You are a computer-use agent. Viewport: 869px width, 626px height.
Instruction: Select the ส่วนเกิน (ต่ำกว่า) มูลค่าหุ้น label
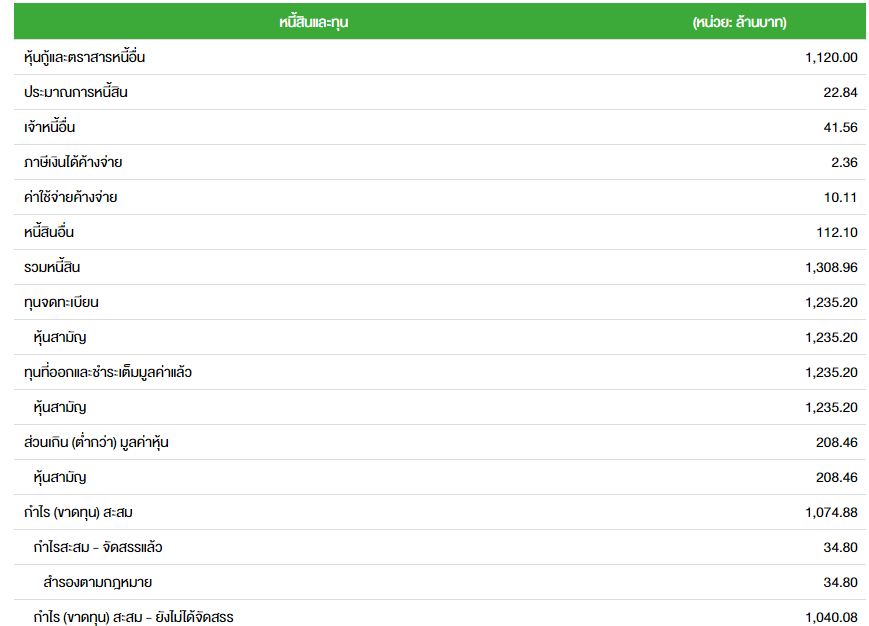pos(96,442)
